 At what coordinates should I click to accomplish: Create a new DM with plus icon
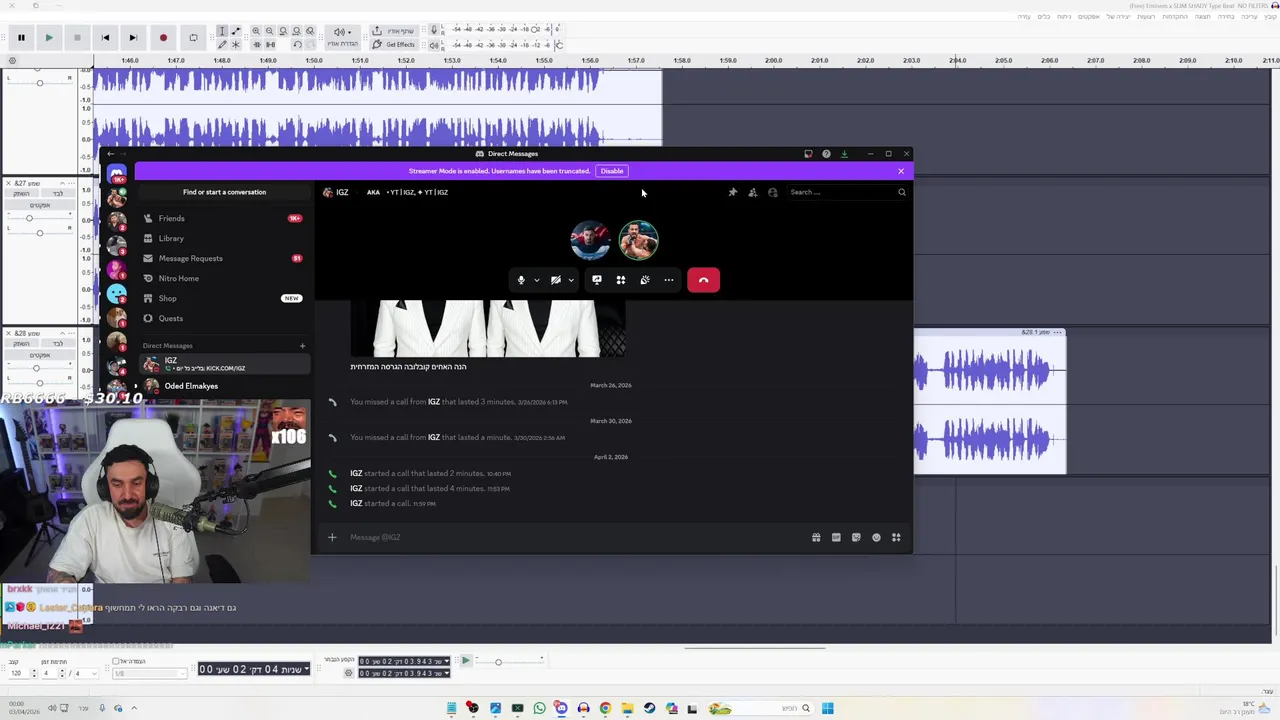[x=302, y=346]
